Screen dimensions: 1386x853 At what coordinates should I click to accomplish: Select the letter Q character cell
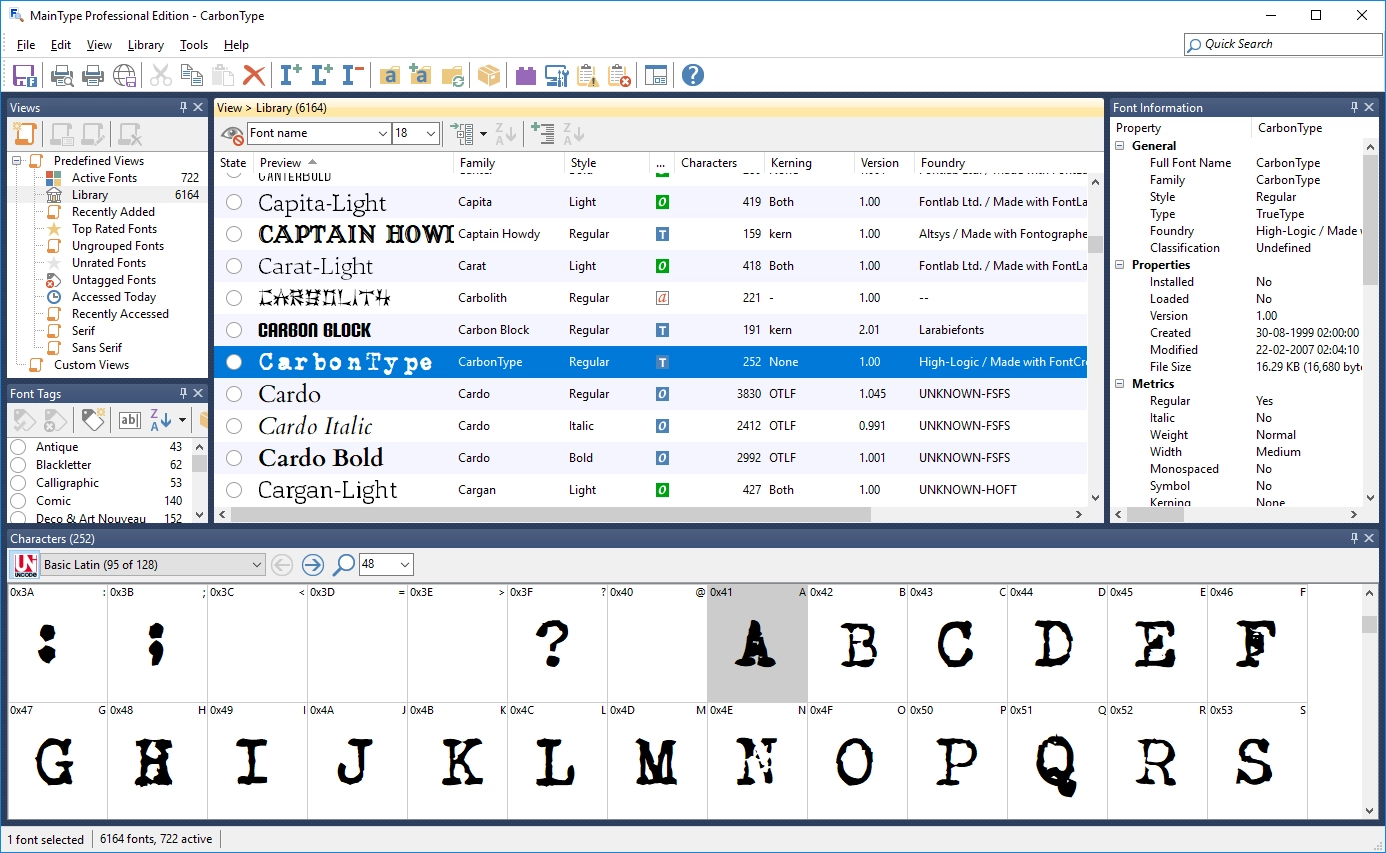pyautogui.click(x=1057, y=761)
